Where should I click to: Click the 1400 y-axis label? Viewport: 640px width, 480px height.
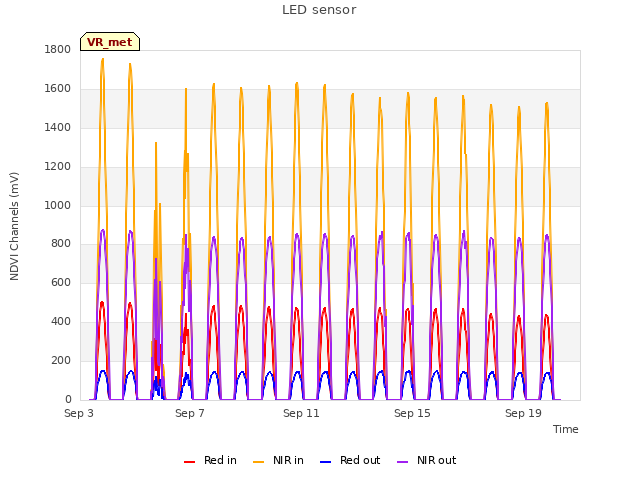tap(58, 127)
